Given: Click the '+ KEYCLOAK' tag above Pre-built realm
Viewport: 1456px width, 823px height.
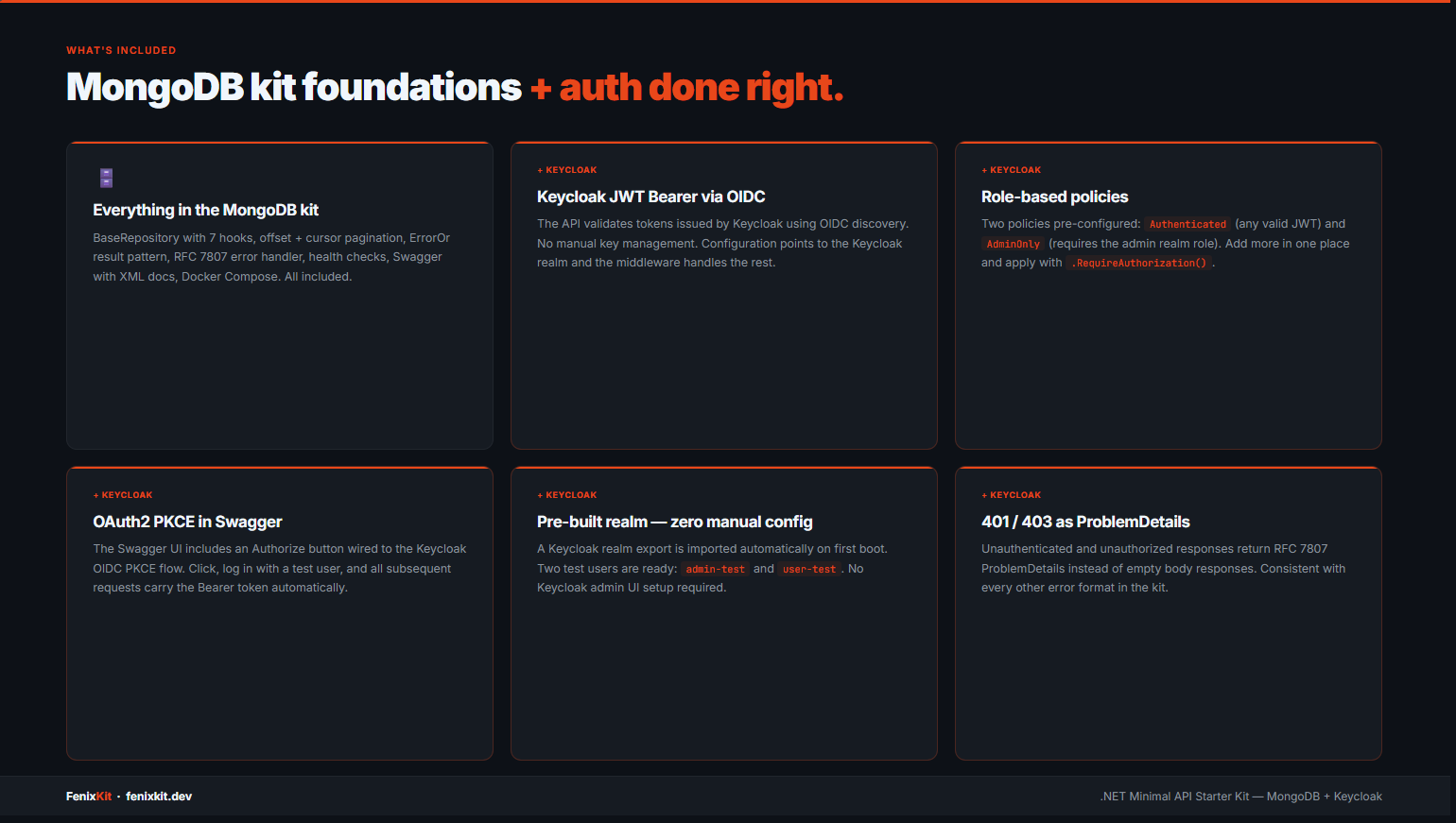Looking at the screenshot, I should tap(567, 495).
